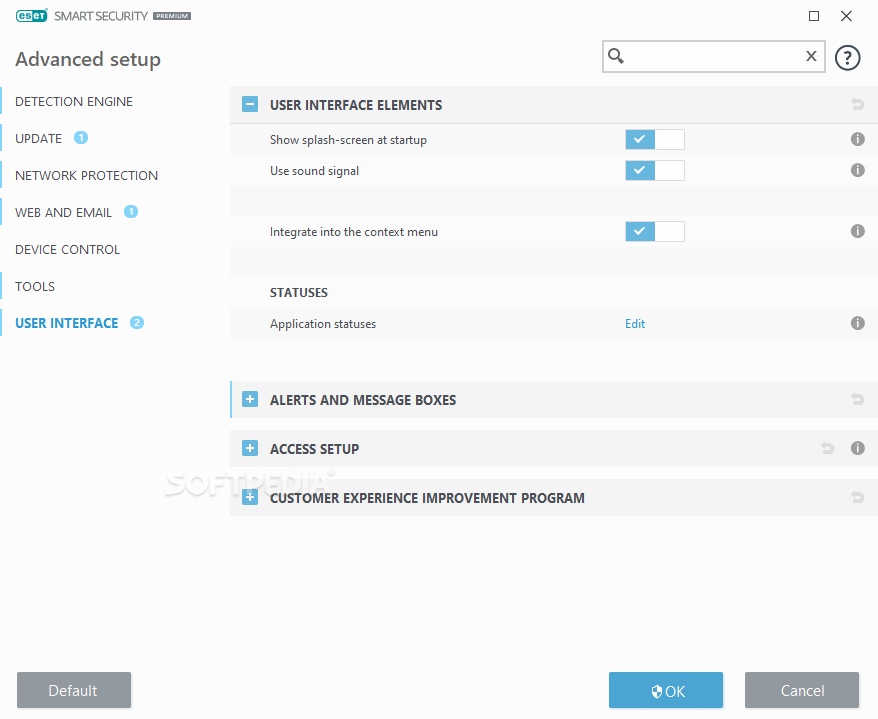The height and width of the screenshot is (719, 878).
Task: Click the help question mark icon
Action: (x=847, y=57)
